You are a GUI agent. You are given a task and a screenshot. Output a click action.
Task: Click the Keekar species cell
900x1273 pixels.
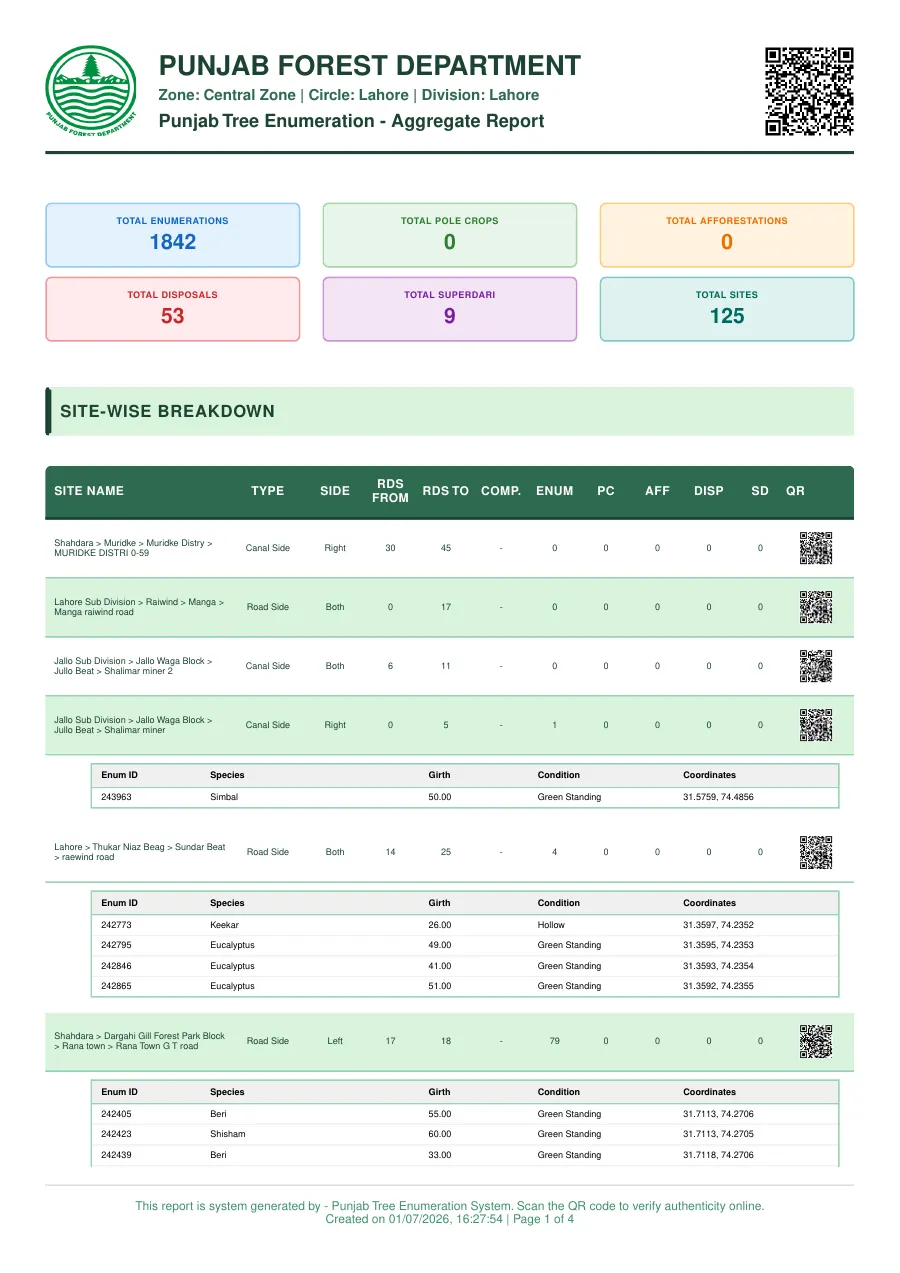pyautogui.click(x=225, y=925)
